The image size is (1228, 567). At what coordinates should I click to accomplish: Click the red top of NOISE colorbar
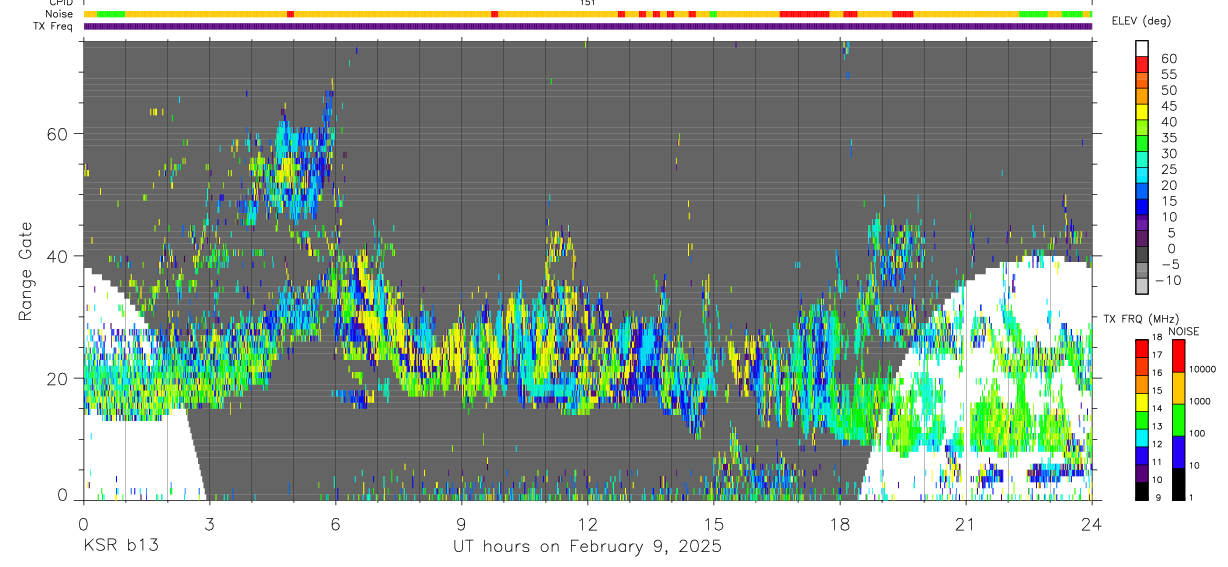pos(1179,356)
